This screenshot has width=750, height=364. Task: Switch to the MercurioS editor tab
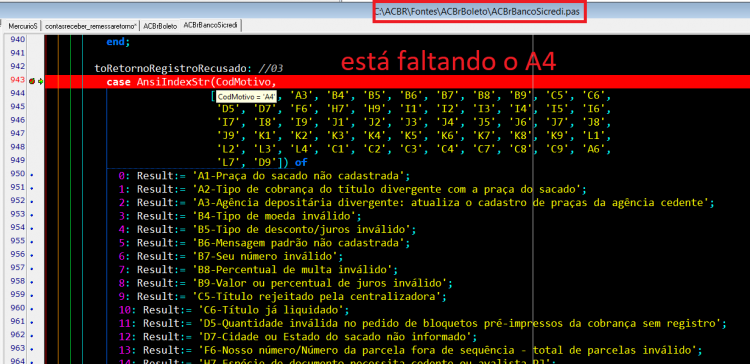tap(23, 25)
